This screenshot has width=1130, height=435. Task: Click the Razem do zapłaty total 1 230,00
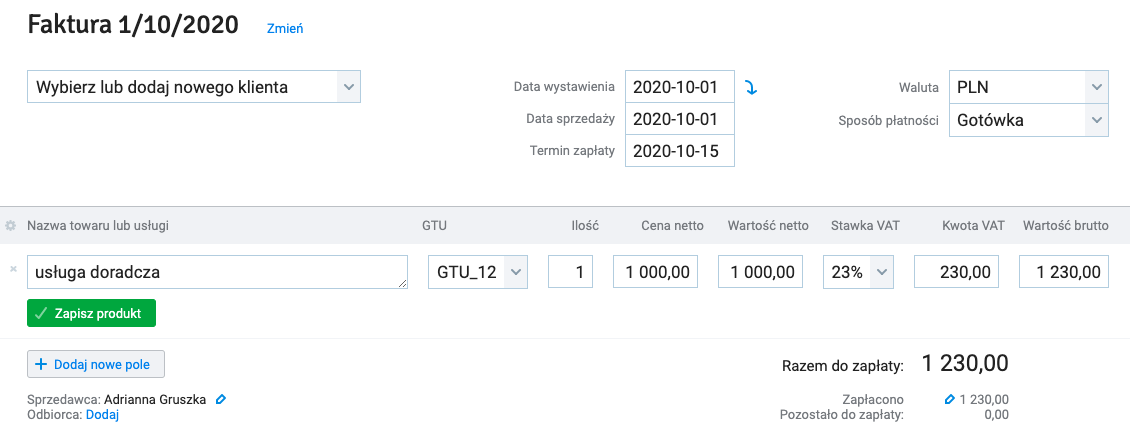point(965,364)
